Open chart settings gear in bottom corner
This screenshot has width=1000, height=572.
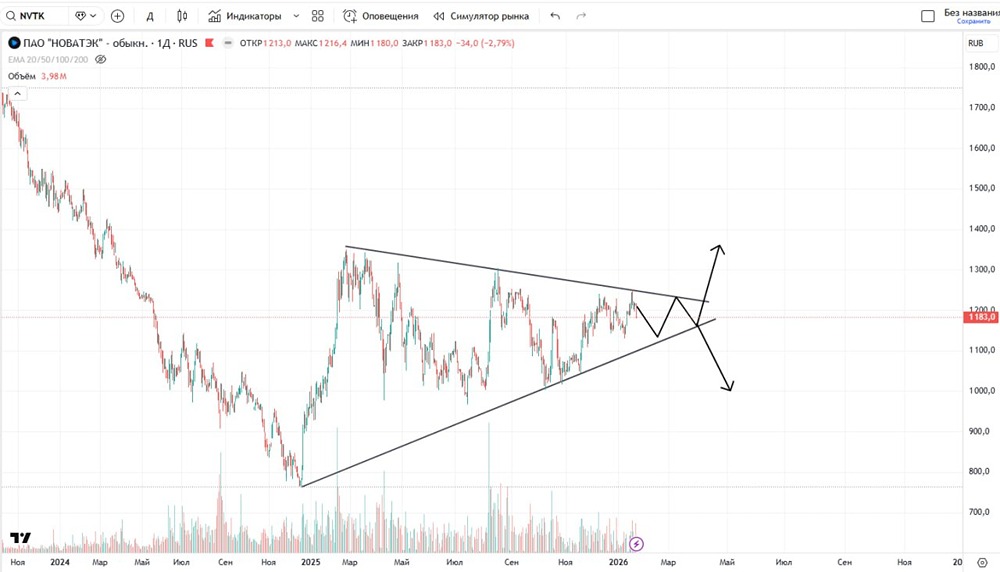coord(982,562)
